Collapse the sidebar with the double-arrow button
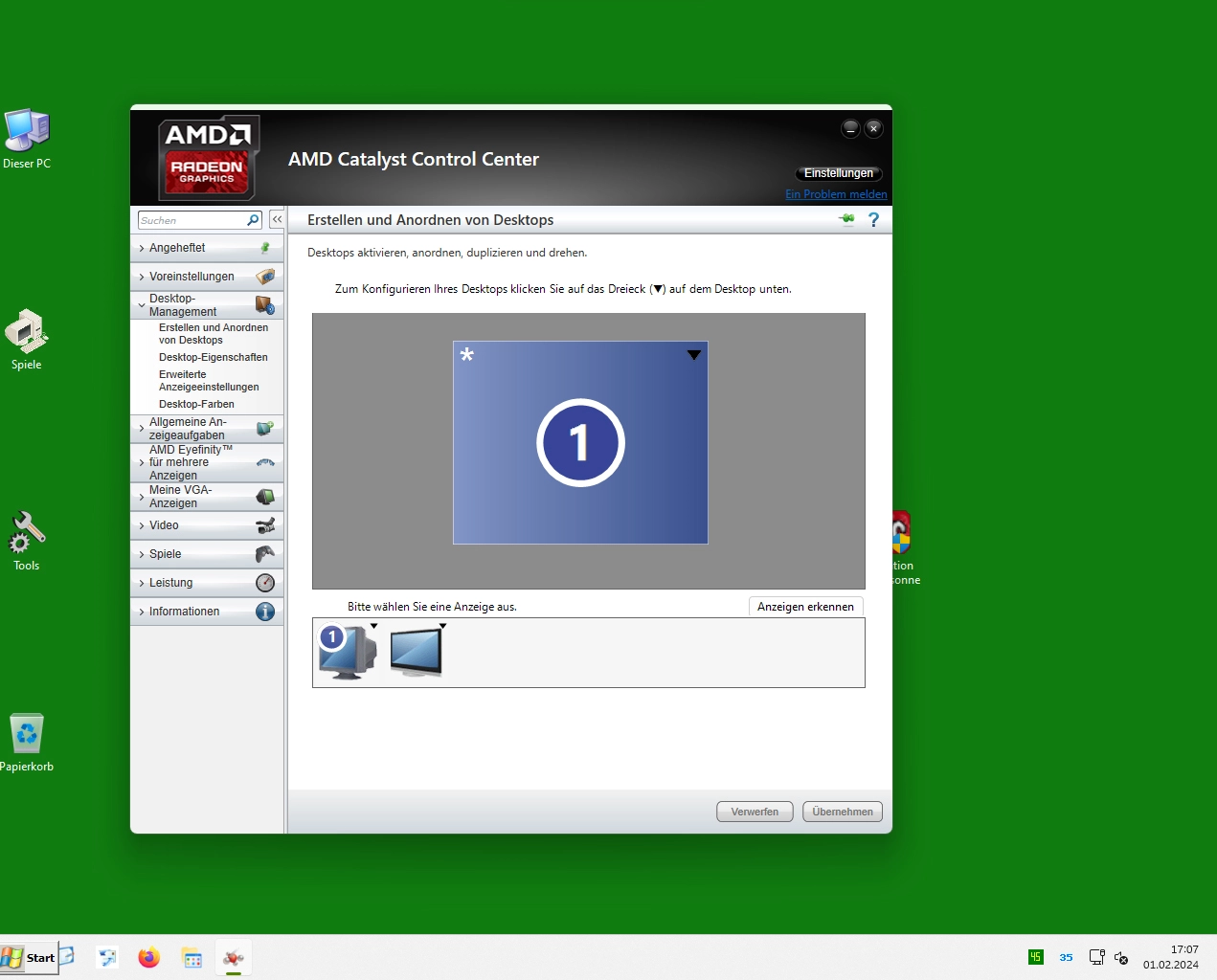Viewport: 1217px width, 980px height. pyautogui.click(x=277, y=219)
